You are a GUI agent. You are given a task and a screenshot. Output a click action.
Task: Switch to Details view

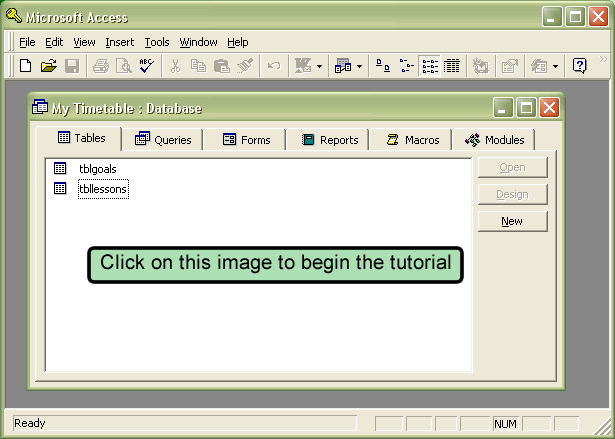pyautogui.click(x=451, y=66)
